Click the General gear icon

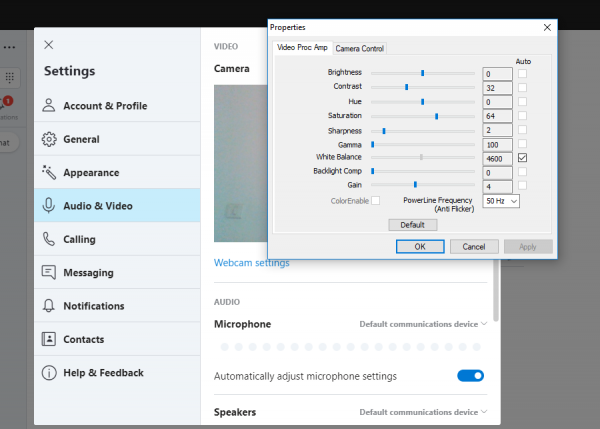49,139
